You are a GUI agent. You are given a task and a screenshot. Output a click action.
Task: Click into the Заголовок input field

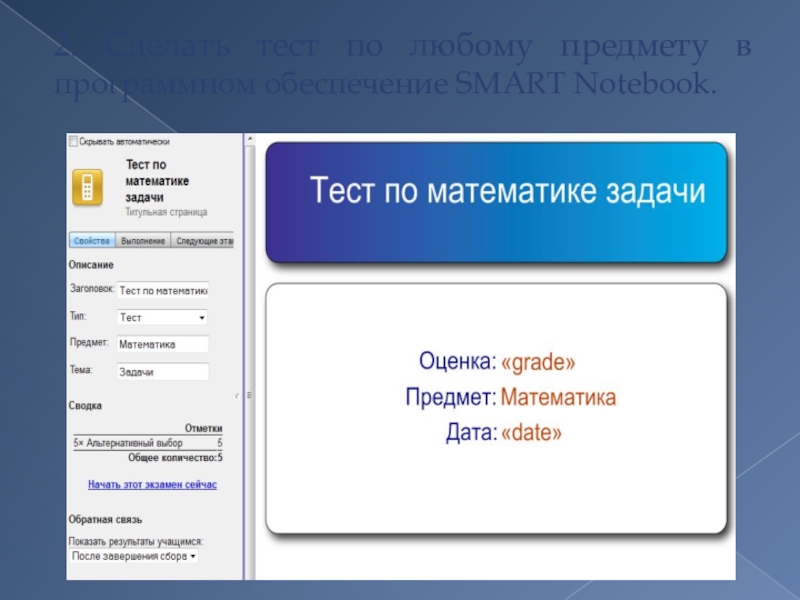point(163,290)
